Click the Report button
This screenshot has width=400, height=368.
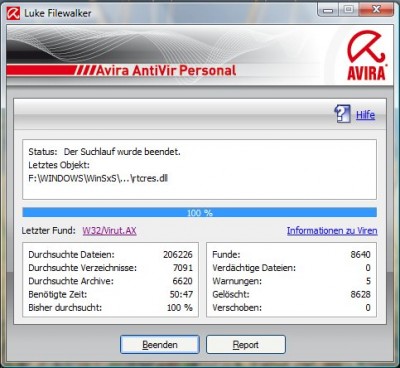tap(246, 344)
